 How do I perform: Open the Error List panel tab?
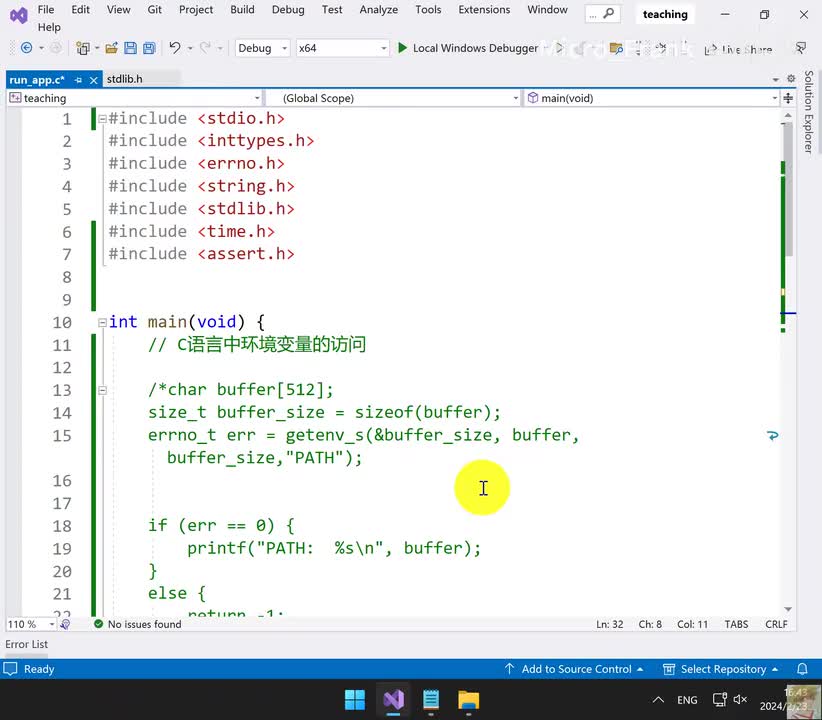click(26, 644)
